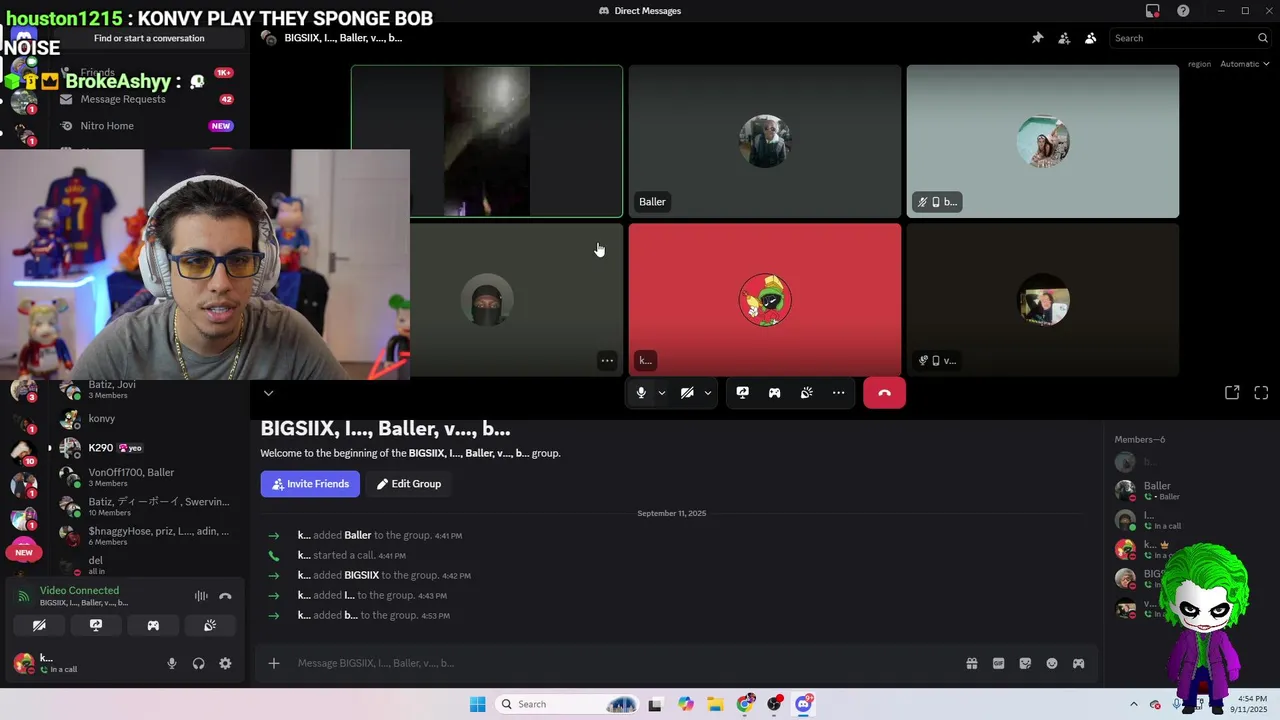Image resolution: width=1280 pixels, height=720 pixels.
Task: Open pinned messages via the pin icon
Action: [1037, 38]
